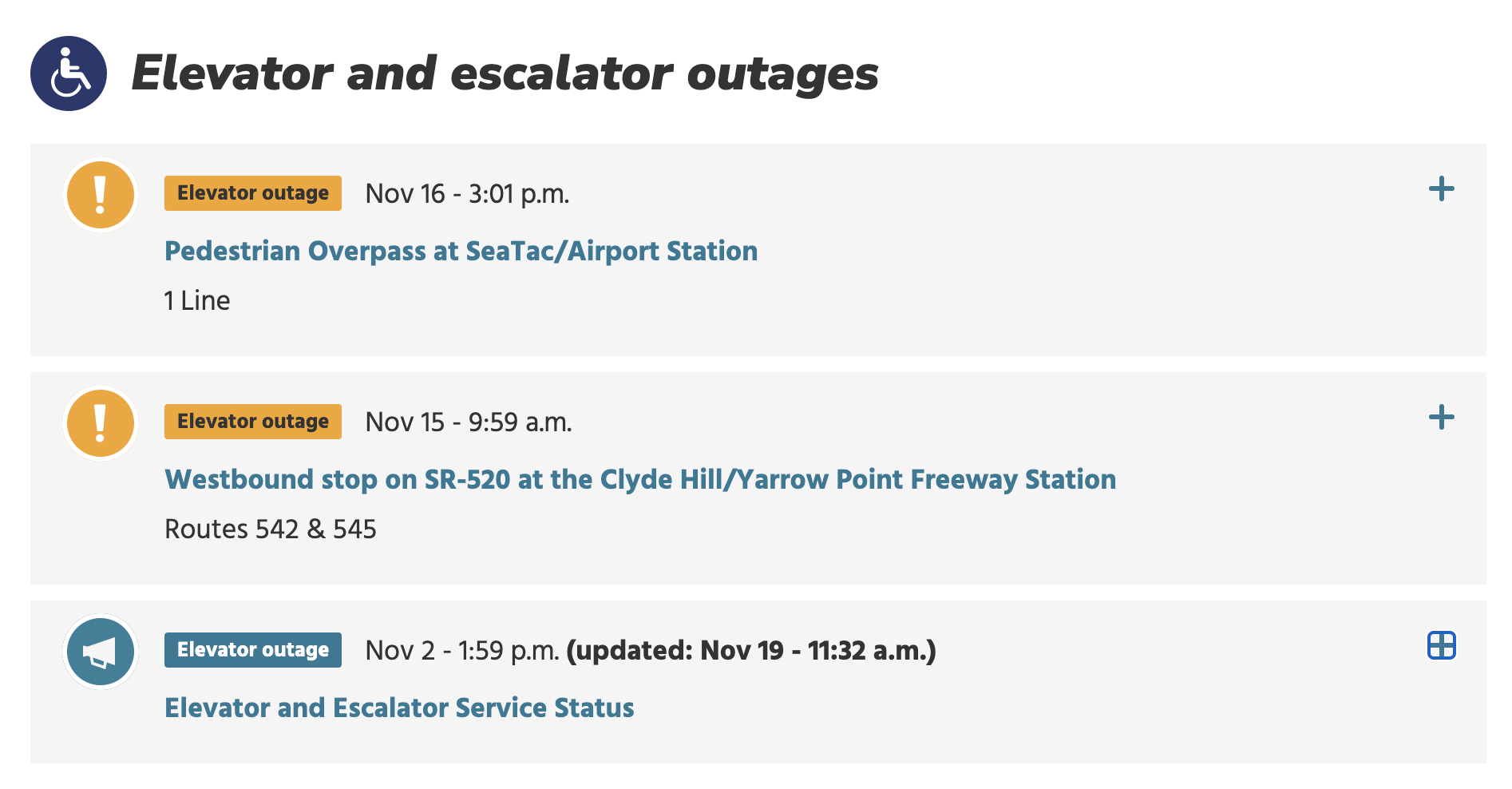This screenshot has height=789, width=1512.
Task: Click the Nov 2 - 1:59 p.m. timestamp
Action: pyautogui.click(x=461, y=651)
